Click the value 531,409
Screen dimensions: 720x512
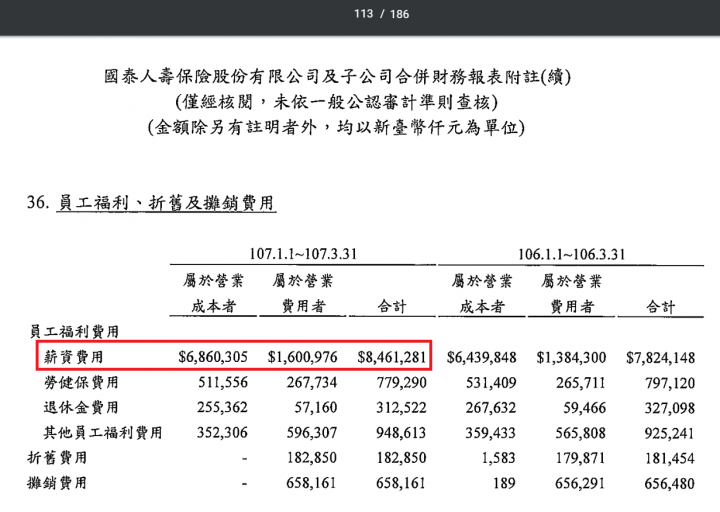tap(491, 383)
